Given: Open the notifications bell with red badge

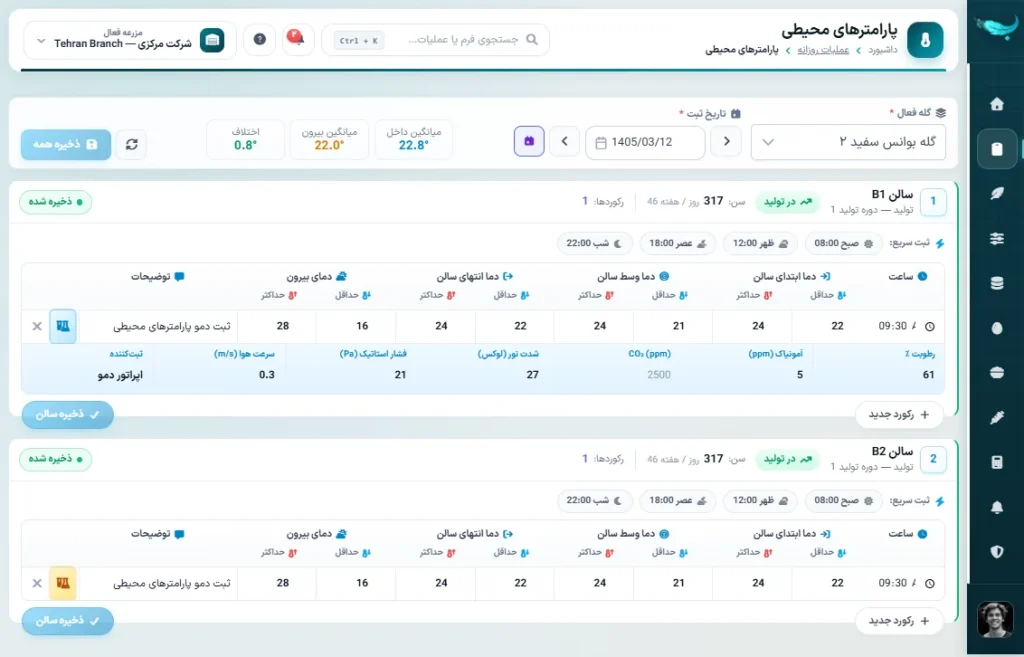Looking at the screenshot, I should tap(297, 39).
